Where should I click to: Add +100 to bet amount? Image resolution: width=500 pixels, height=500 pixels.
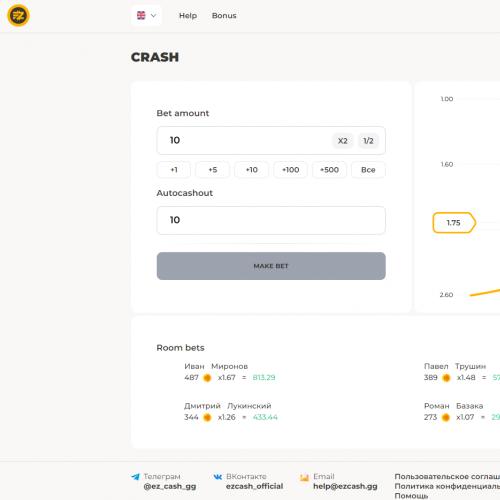click(291, 170)
